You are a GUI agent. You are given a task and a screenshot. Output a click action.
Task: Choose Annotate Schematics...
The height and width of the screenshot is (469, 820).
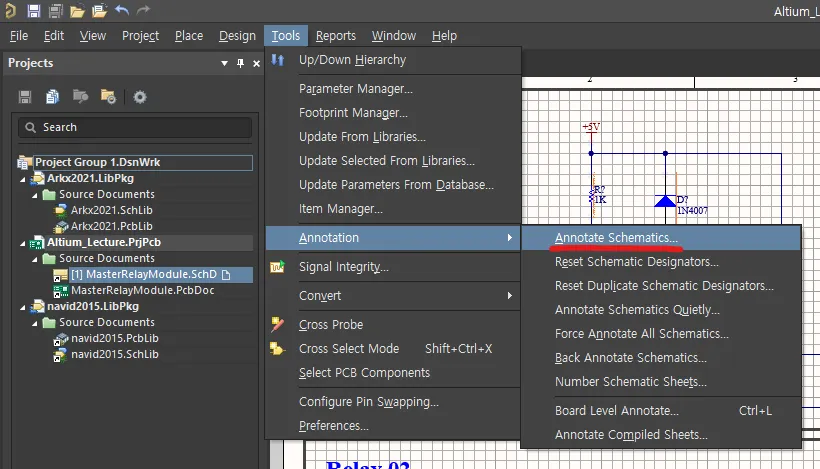(x=661, y=238)
